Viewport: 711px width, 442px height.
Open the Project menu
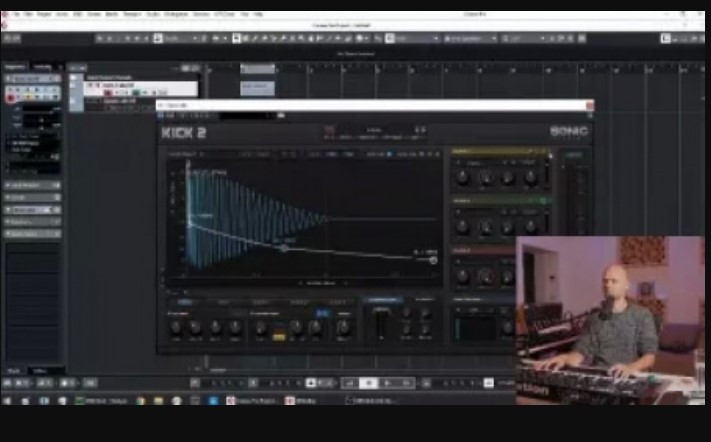[44, 15]
